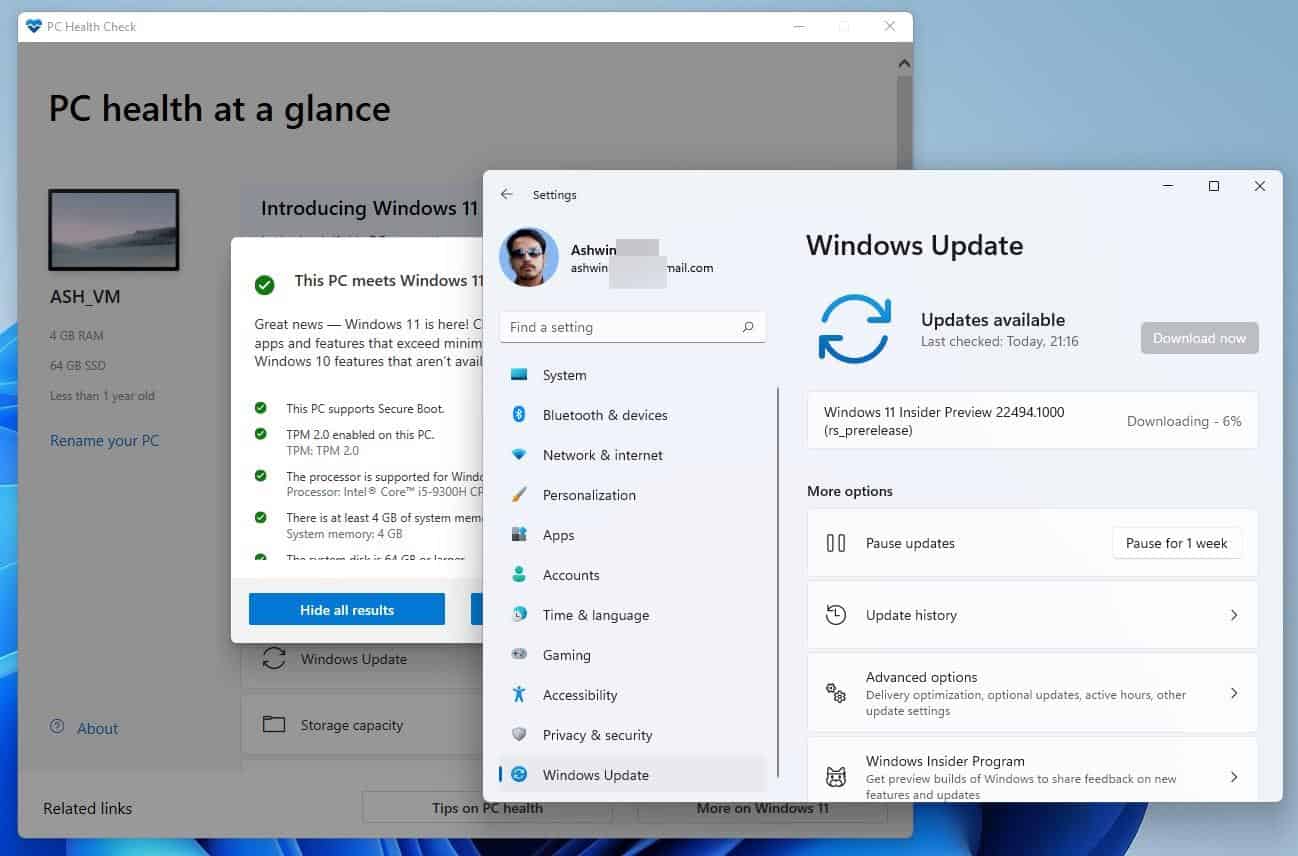Screen dimensions: 1298x856
Task: Click the PC wallpaper thumbnail above ASH_VM
Action: [x=114, y=230]
